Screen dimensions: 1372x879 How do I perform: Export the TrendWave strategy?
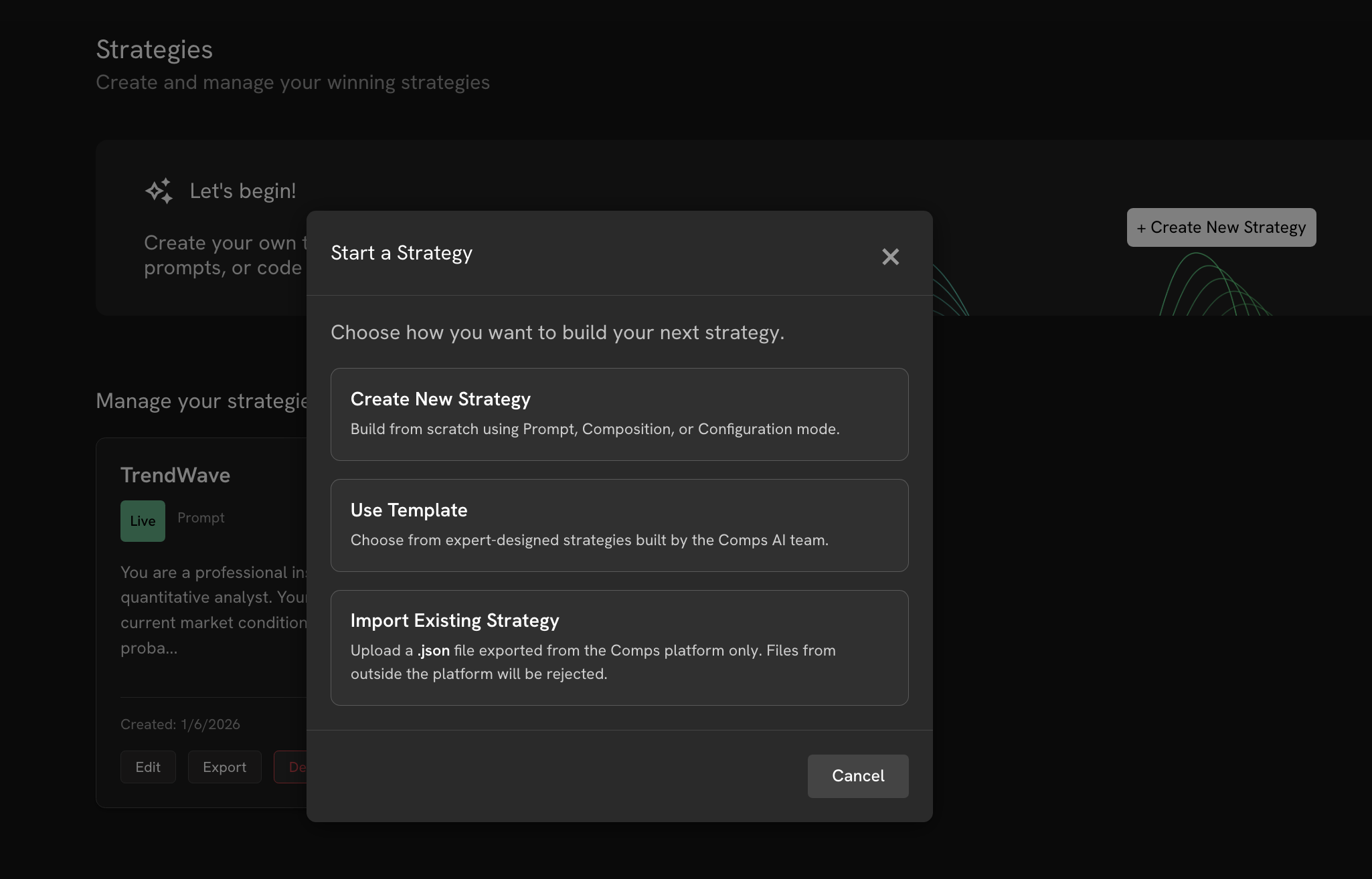pyautogui.click(x=224, y=767)
